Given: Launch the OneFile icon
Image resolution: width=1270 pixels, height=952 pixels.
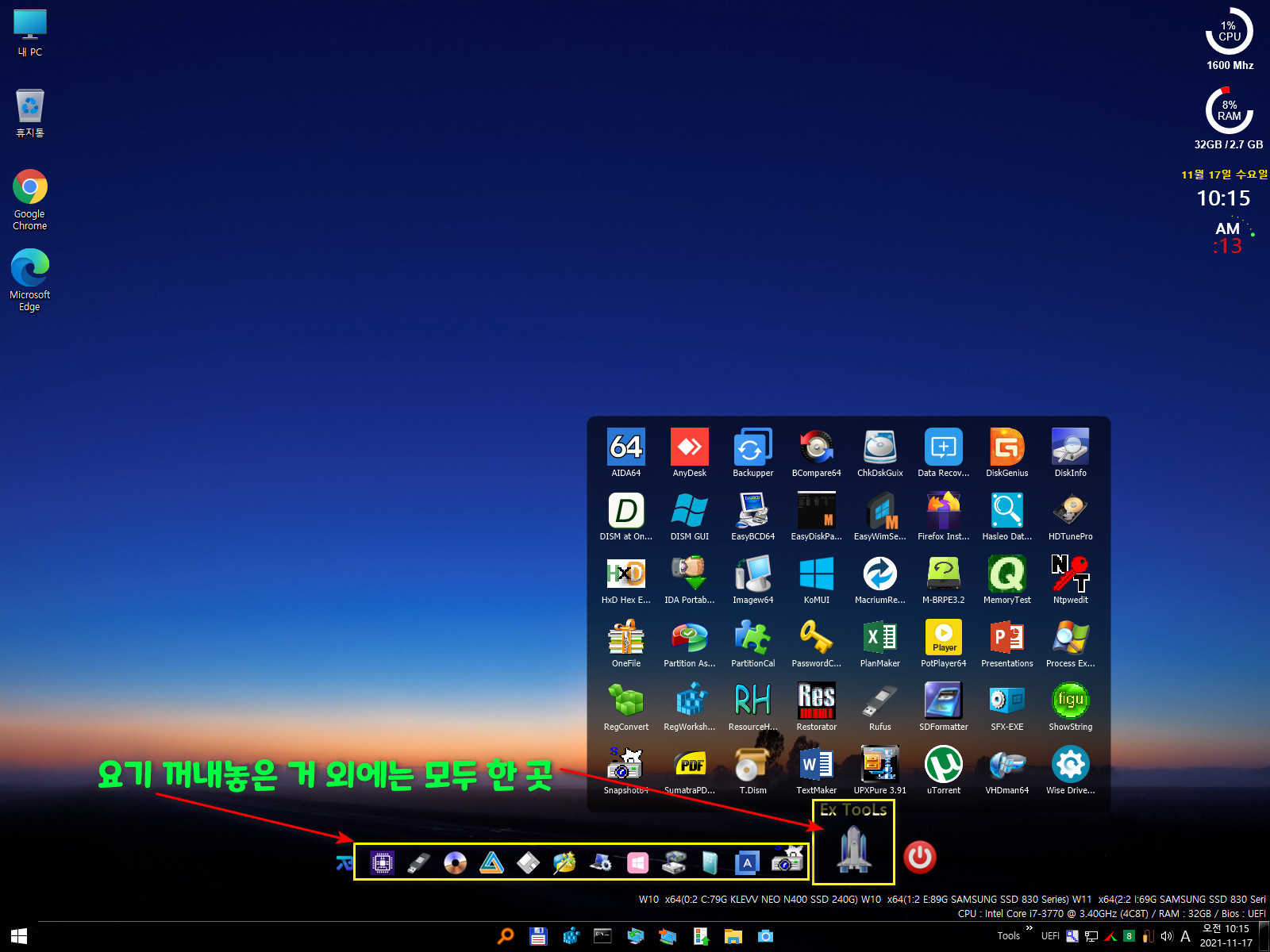Looking at the screenshot, I should point(625,638).
